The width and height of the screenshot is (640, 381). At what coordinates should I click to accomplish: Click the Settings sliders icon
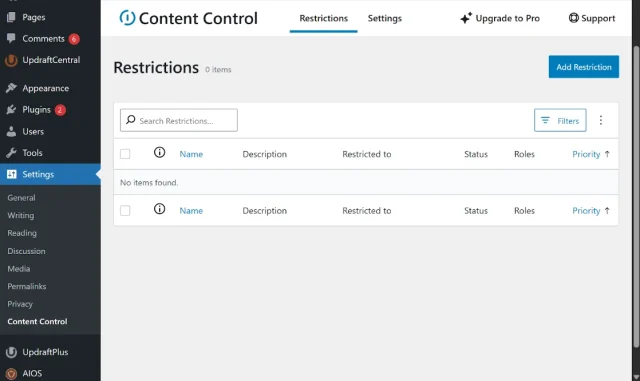[x=11, y=174]
